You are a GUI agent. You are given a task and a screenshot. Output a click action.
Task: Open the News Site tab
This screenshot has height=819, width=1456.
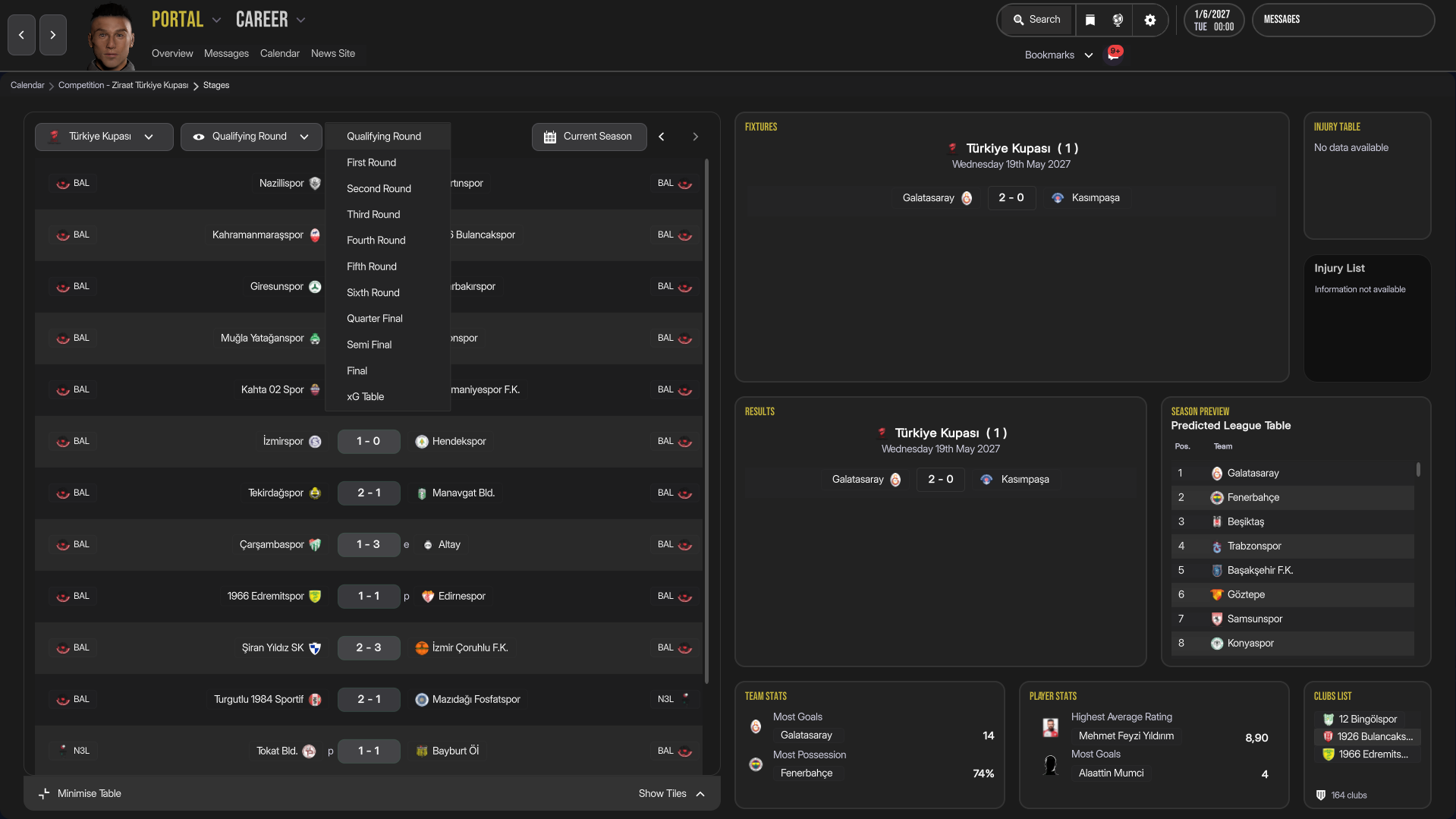332,53
